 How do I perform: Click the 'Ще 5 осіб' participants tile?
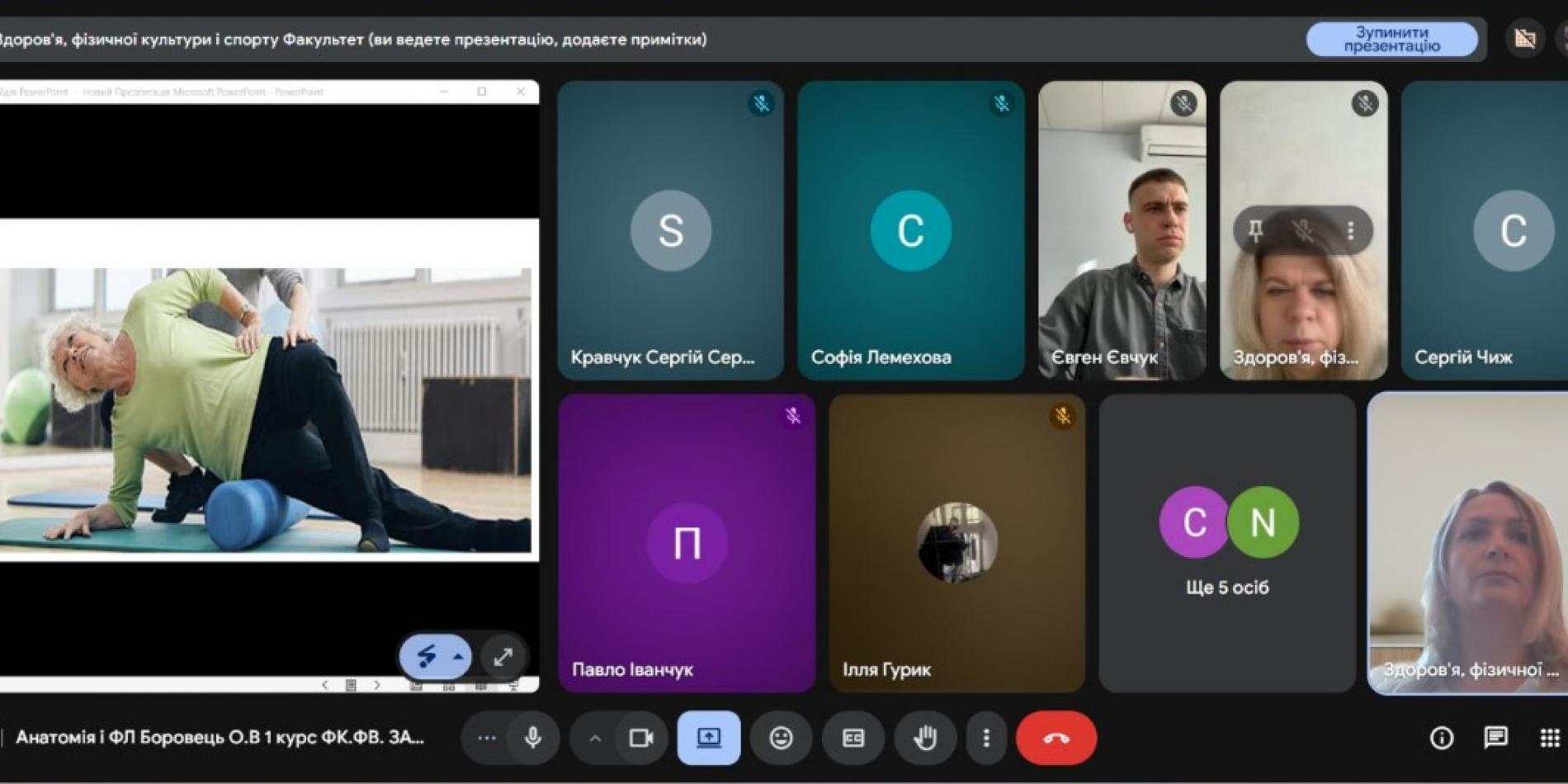click(x=1226, y=543)
